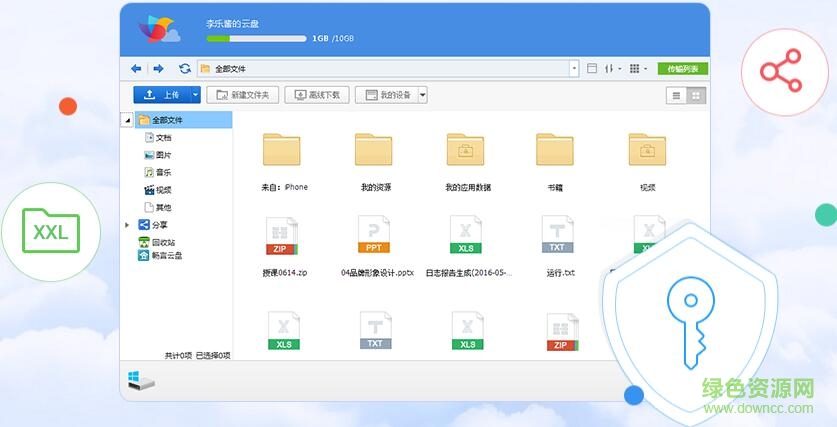
Task: Click the storage usage progress bar
Action: 256,38
